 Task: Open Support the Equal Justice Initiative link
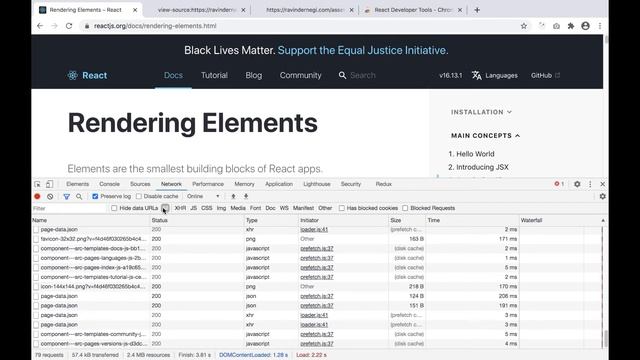pos(362,50)
